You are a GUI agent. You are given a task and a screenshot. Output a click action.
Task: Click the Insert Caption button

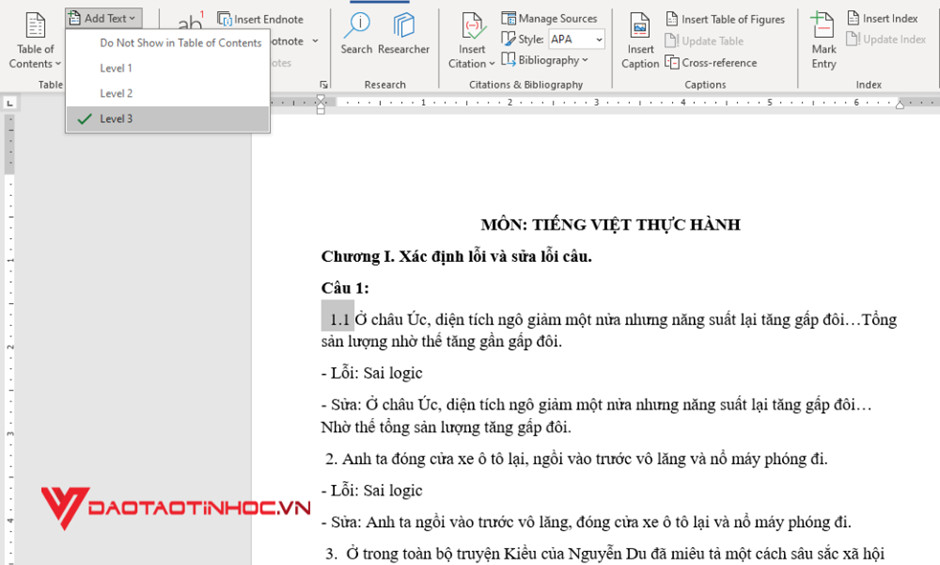(x=640, y=41)
